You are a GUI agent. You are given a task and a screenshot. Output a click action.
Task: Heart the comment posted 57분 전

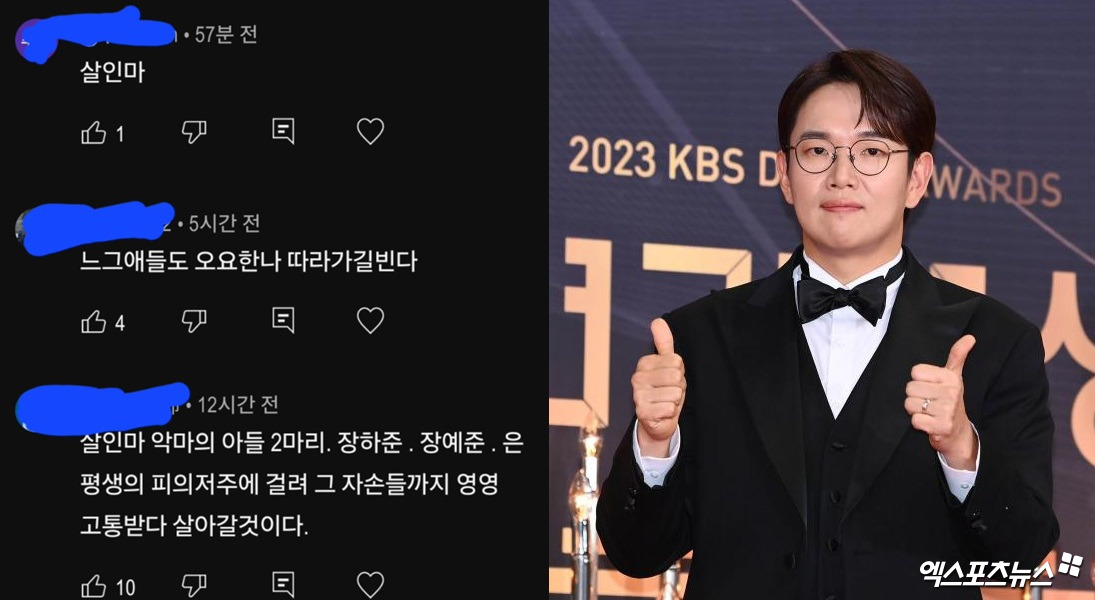(x=370, y=131)
